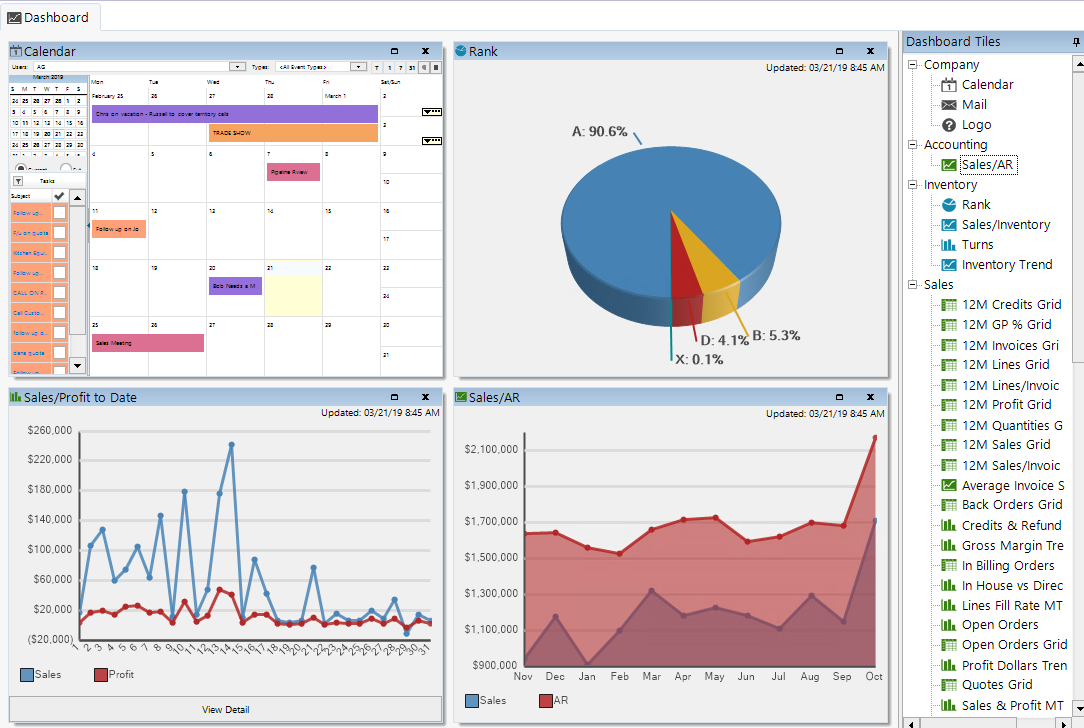Collapse the Inventory tree group

coord(913,185)
